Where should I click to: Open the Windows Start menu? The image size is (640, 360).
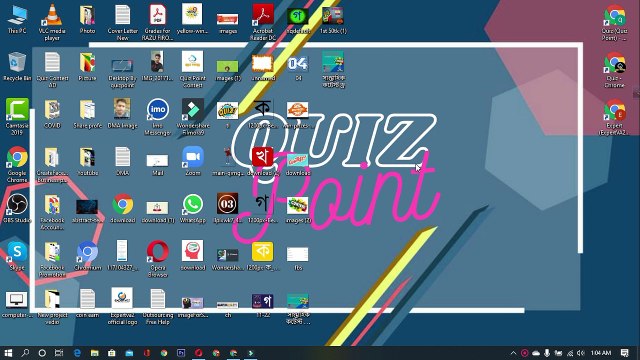tap(8, 353)
